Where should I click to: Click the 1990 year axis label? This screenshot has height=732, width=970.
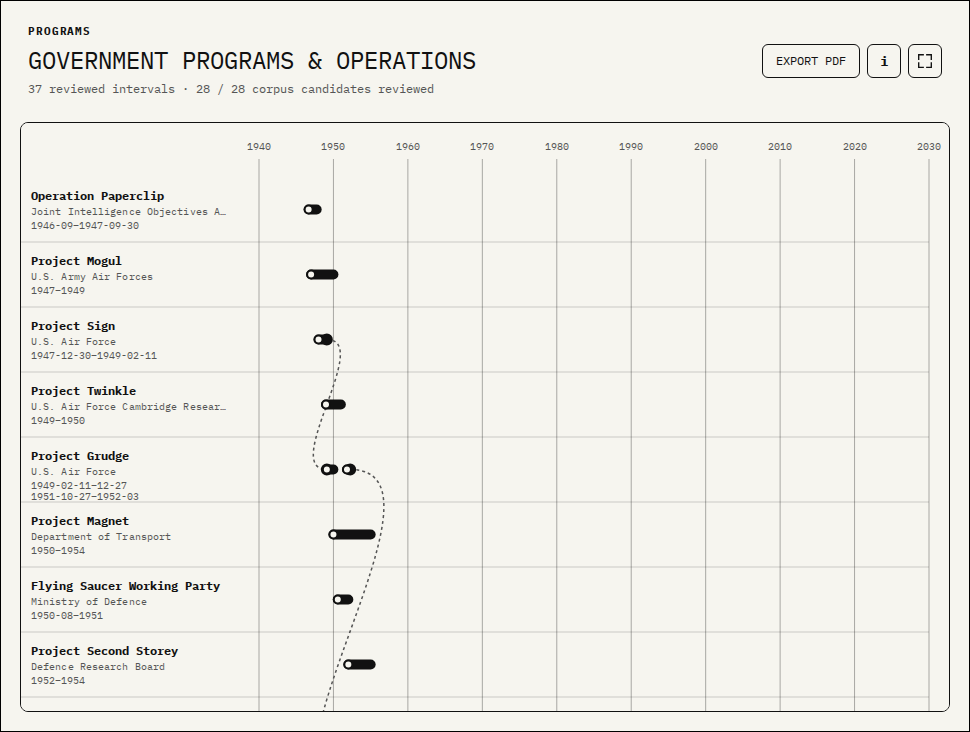pyautogui.click(x=631, y=147)
